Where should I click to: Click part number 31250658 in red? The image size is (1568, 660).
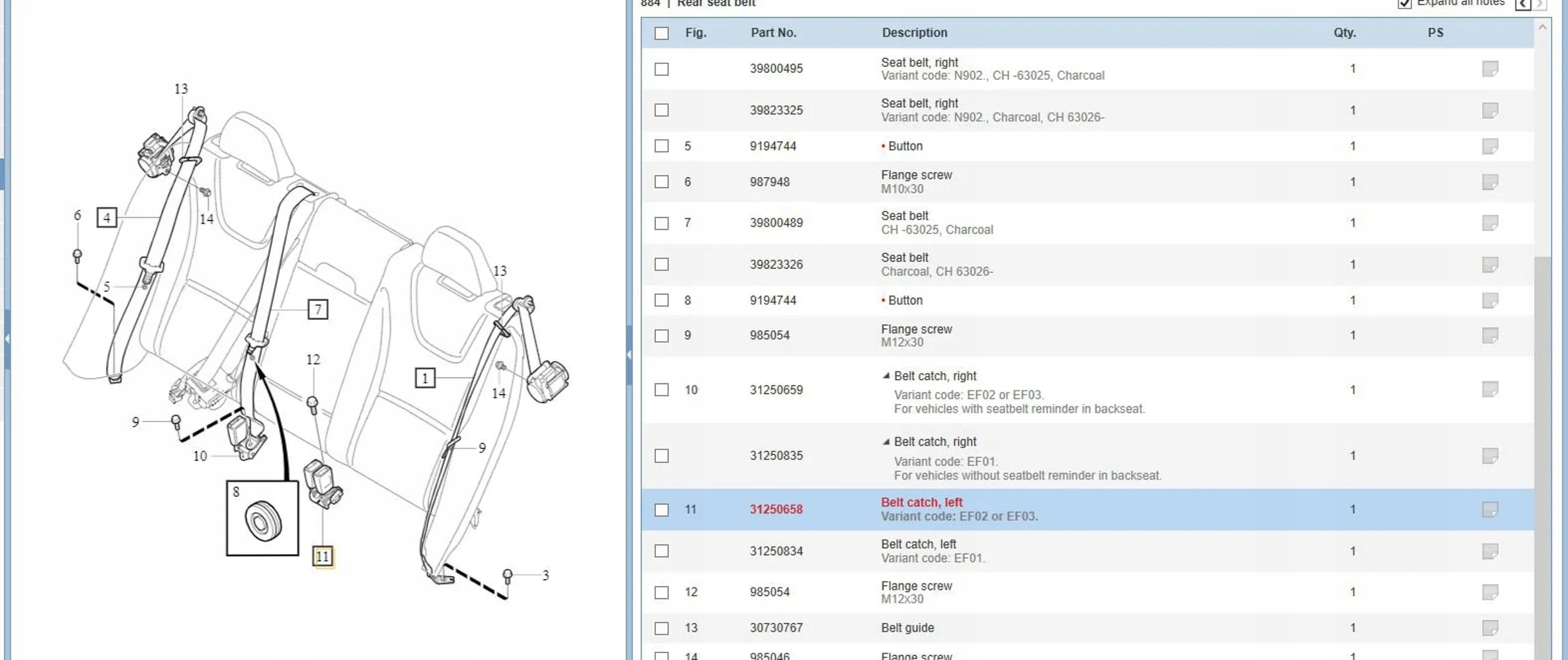776,509
